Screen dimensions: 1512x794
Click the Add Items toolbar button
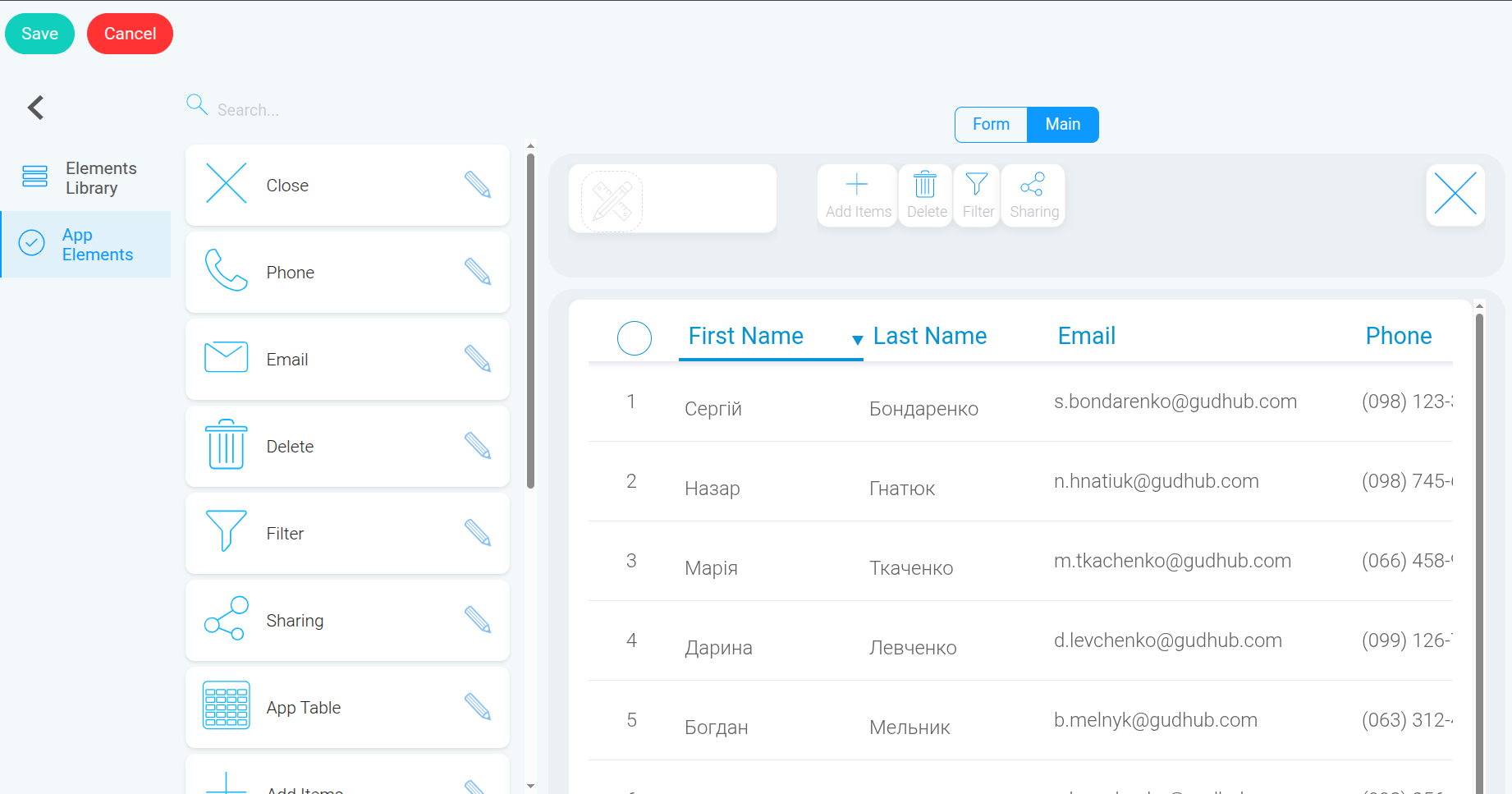coord(858,195)
